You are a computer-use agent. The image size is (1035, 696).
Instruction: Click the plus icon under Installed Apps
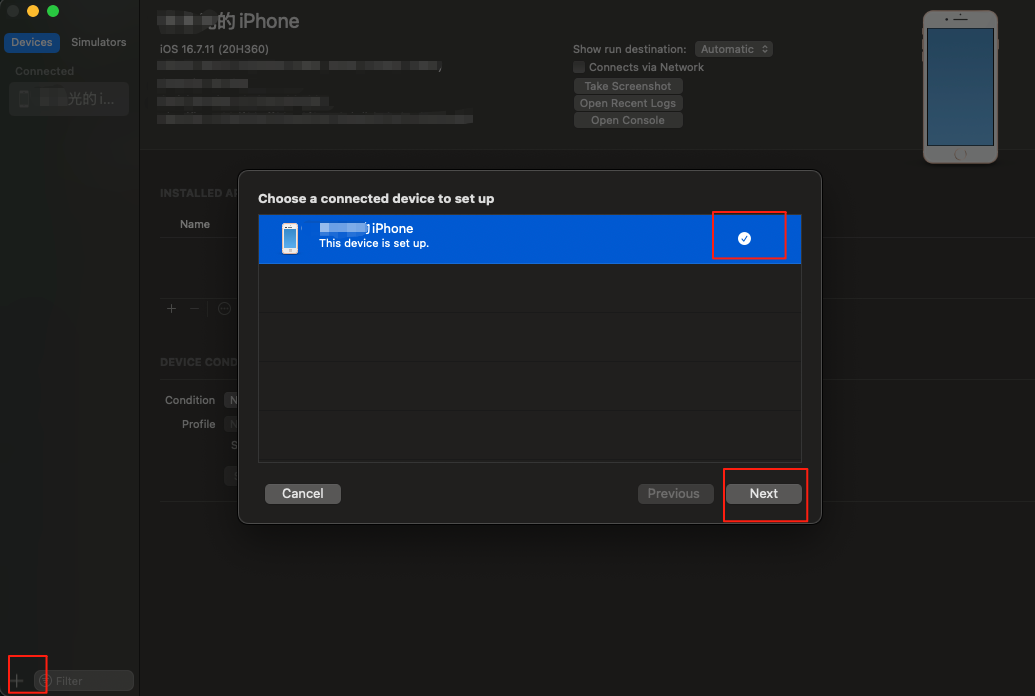point(171,309)
